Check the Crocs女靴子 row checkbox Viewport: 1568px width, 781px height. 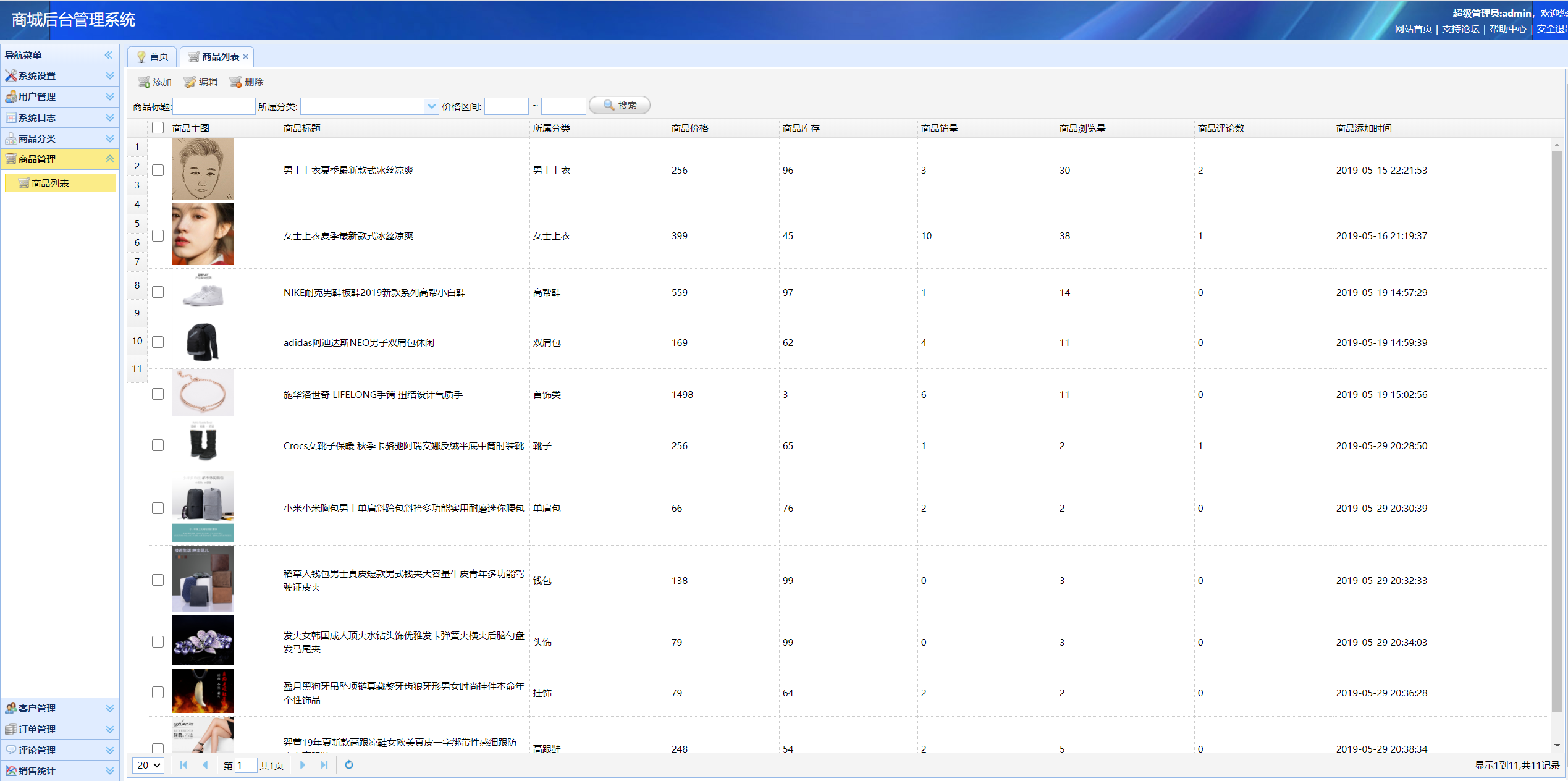158,445
